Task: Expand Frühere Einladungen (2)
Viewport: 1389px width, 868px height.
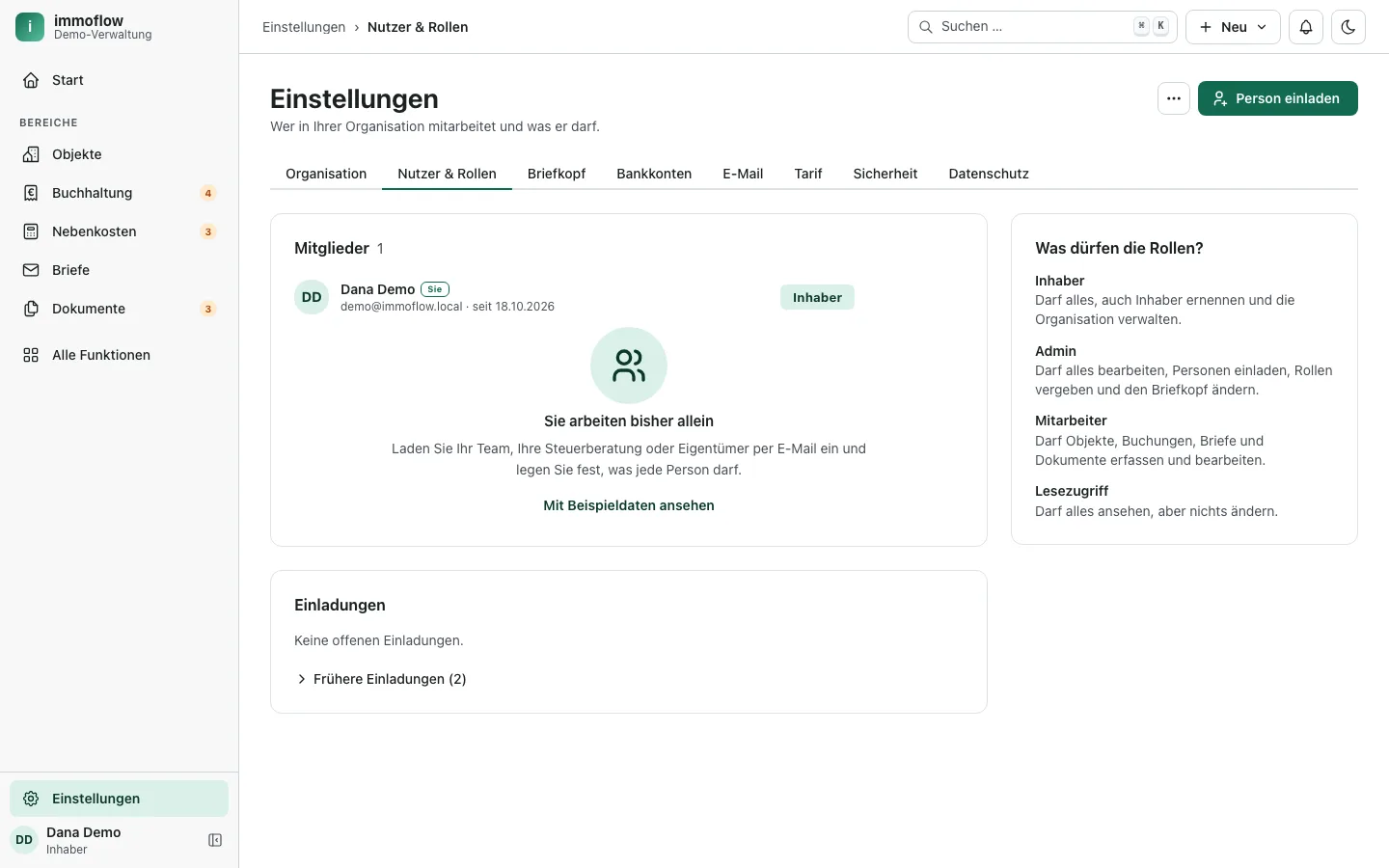Action: tap(381, 679)
